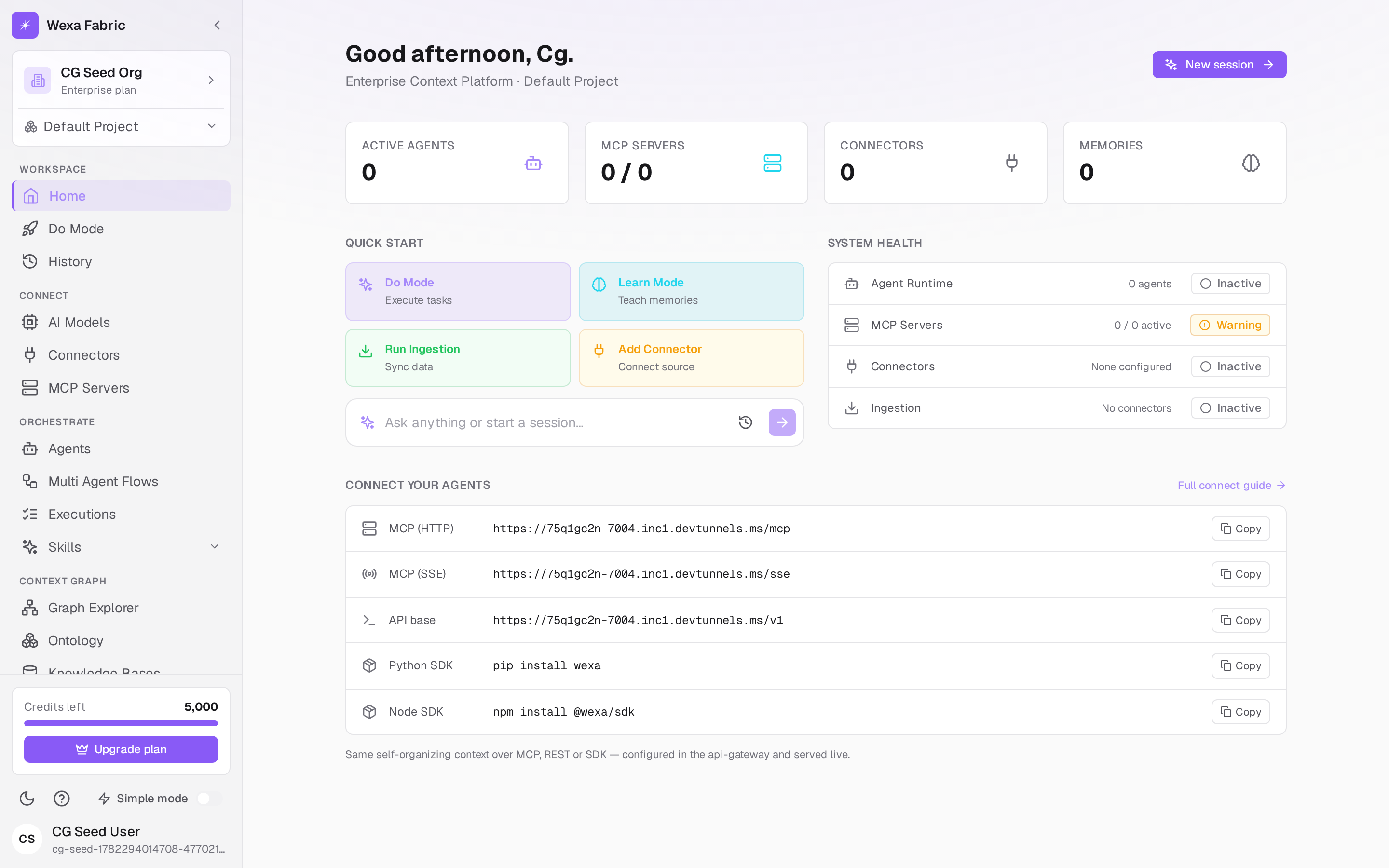Go to Home in the sidebar
The height and width of the screenshot is (868, 1389).
click(x=121, y=196)
